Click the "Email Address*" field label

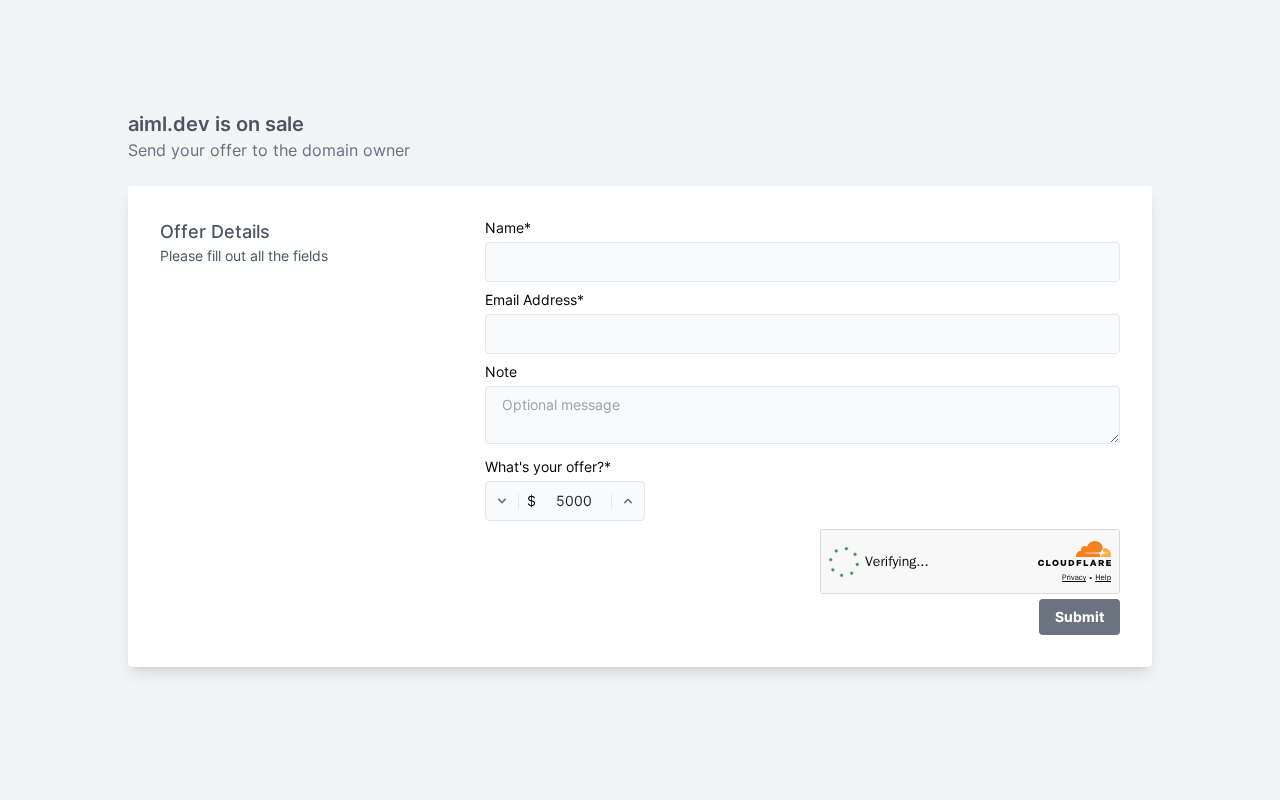tap(534, 300)
